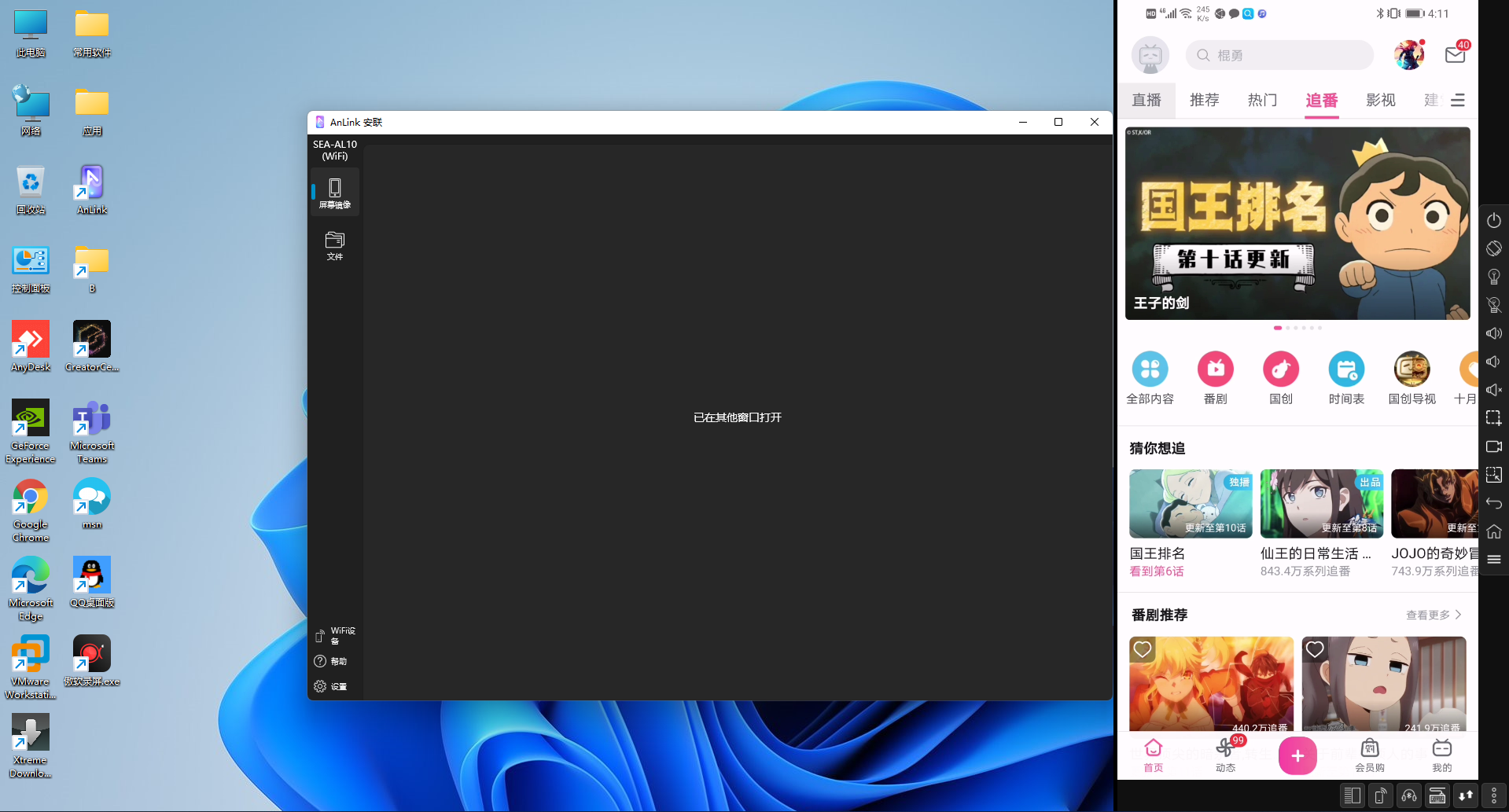
Task: Click the volume up speaker icon
Action: [x=1494, y=333]
